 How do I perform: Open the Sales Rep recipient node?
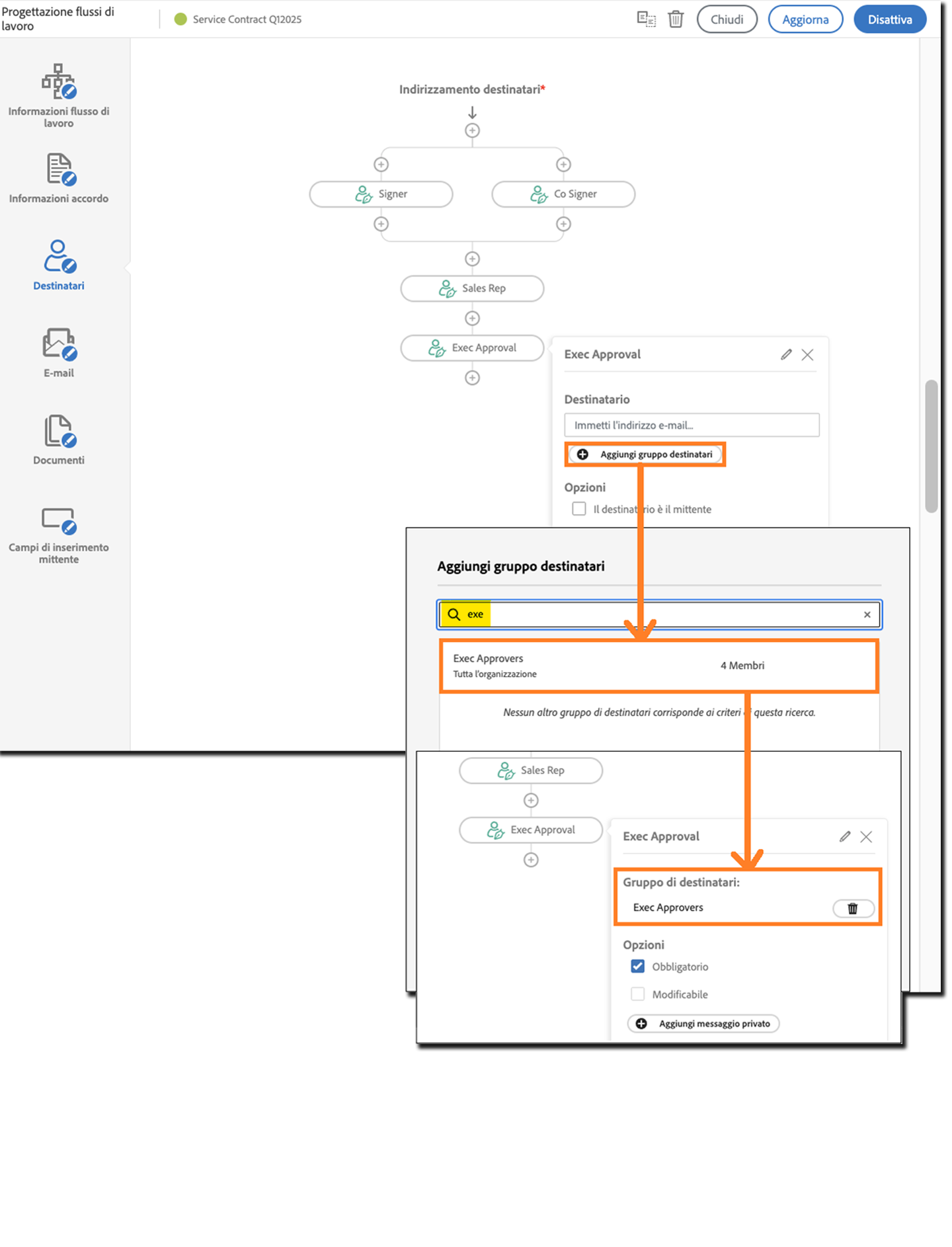click(472, 289)
